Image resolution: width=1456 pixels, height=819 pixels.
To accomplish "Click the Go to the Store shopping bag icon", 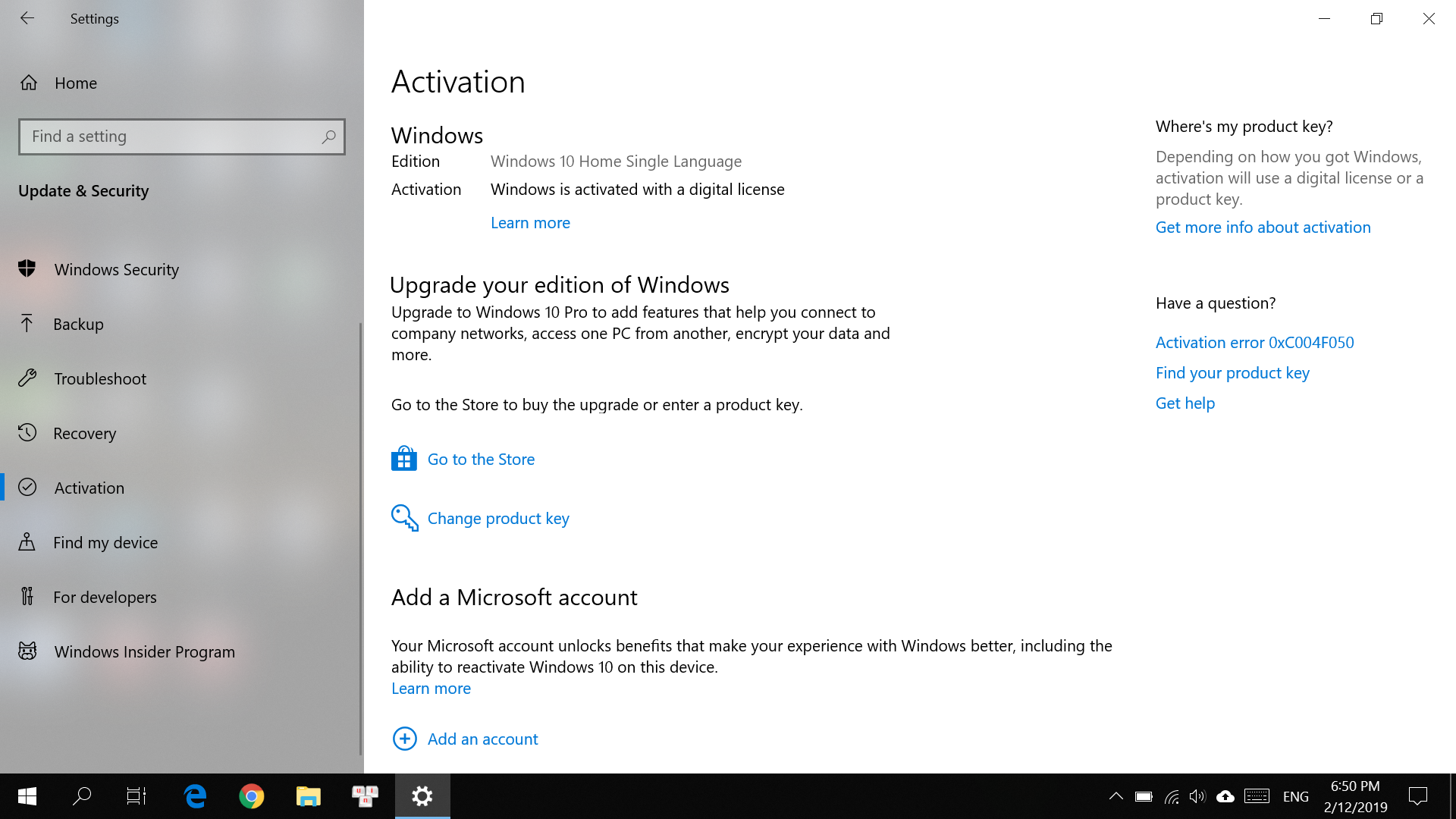I will (x=404, y=459).
